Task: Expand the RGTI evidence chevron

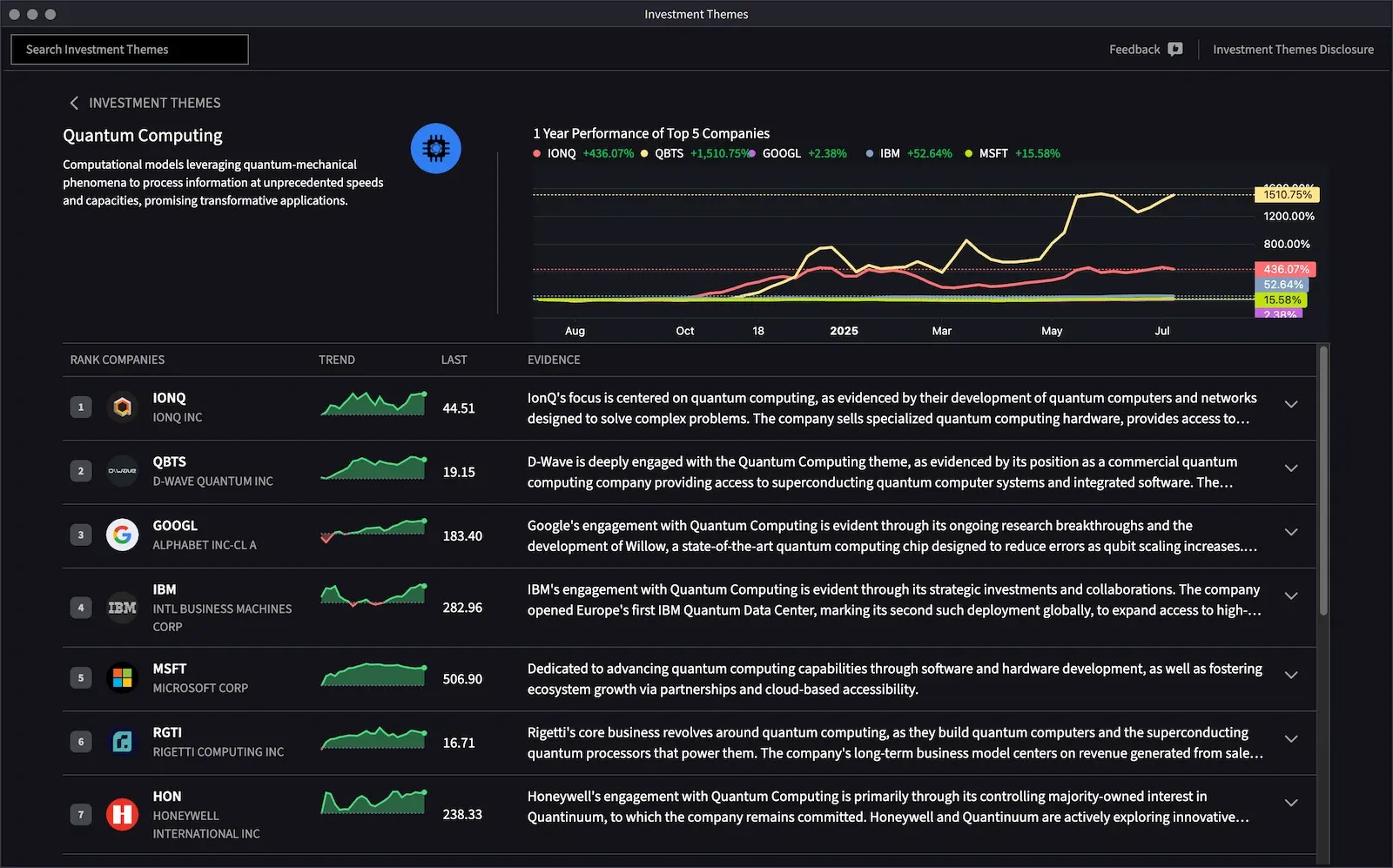Action: coord(1291,739)
